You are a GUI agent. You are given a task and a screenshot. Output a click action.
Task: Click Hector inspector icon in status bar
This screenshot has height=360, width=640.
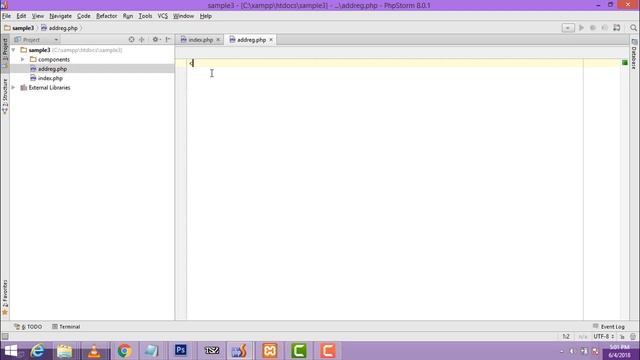[x=633, y=337]
